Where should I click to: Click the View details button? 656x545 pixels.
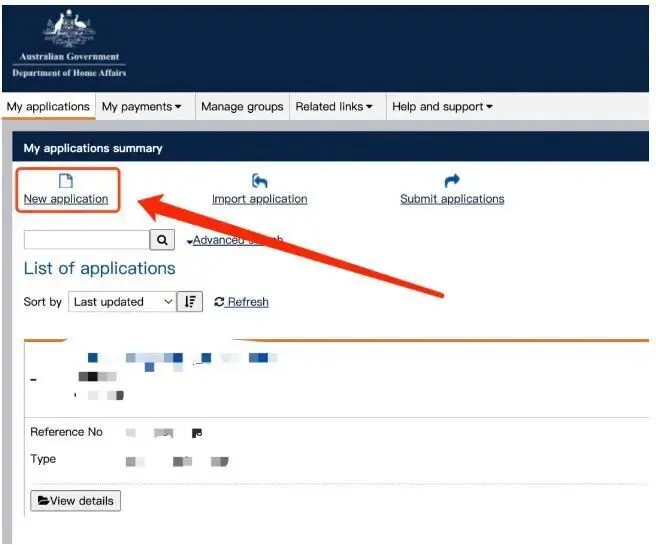point(76,501)
